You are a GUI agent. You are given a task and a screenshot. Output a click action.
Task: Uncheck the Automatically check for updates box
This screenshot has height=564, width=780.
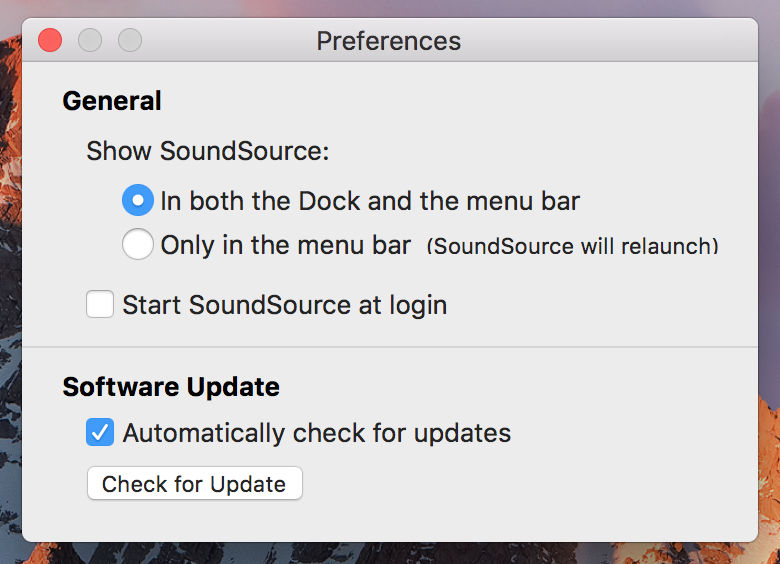pos(100,432)
